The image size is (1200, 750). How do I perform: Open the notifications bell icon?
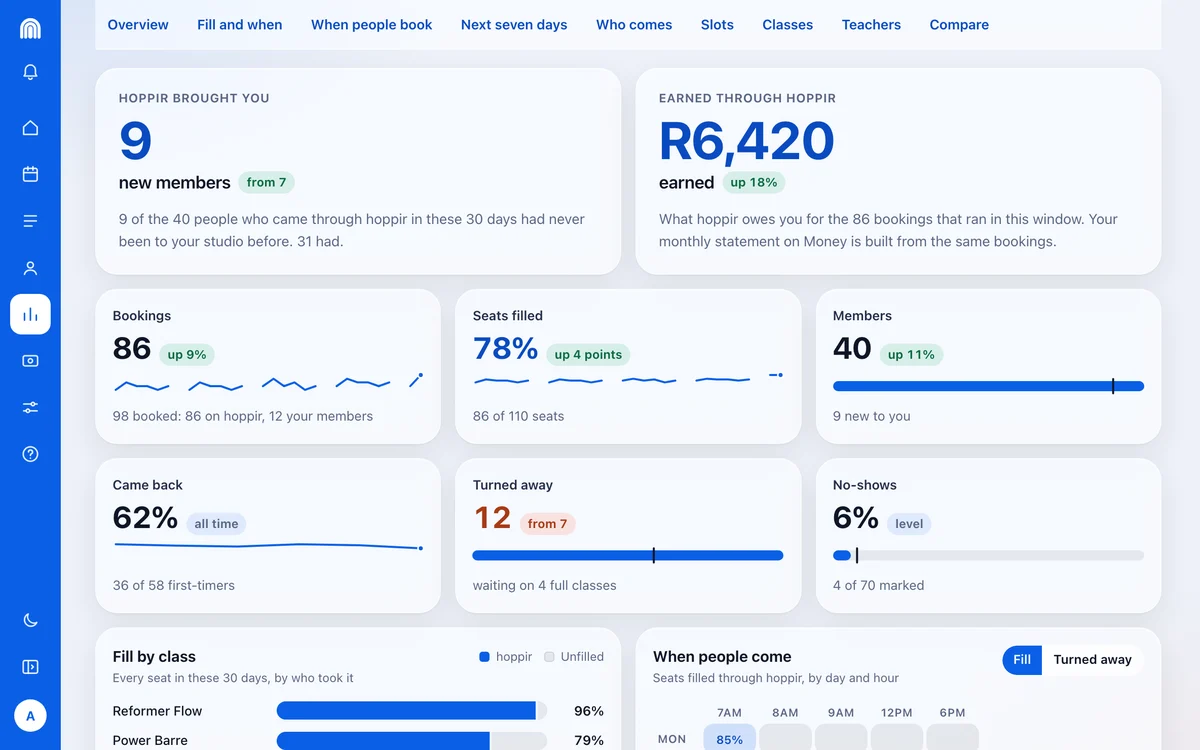click(x=30, y=72)
